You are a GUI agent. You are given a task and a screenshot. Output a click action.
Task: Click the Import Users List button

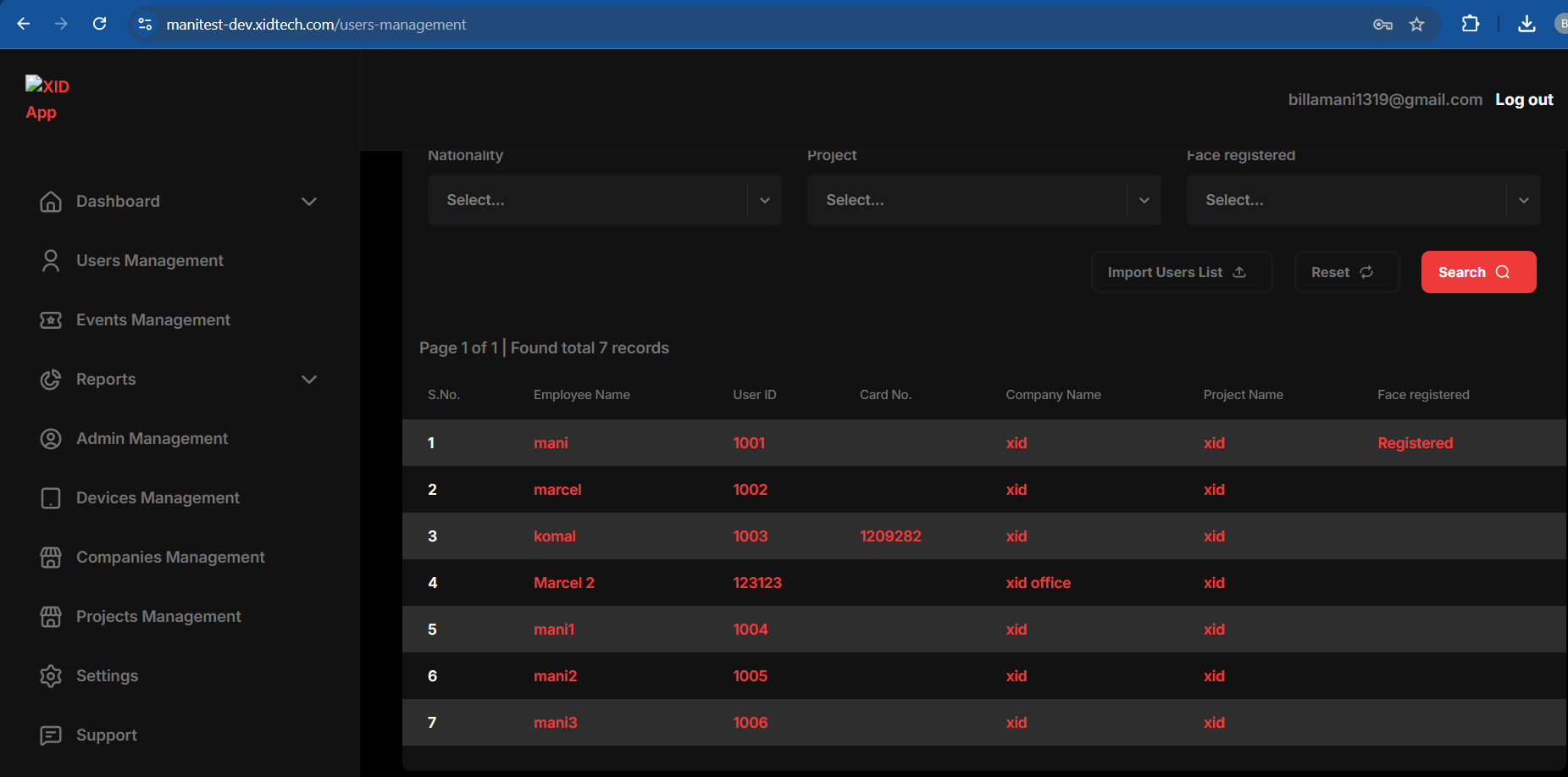pyautogui.click(x=1181, y=272)
